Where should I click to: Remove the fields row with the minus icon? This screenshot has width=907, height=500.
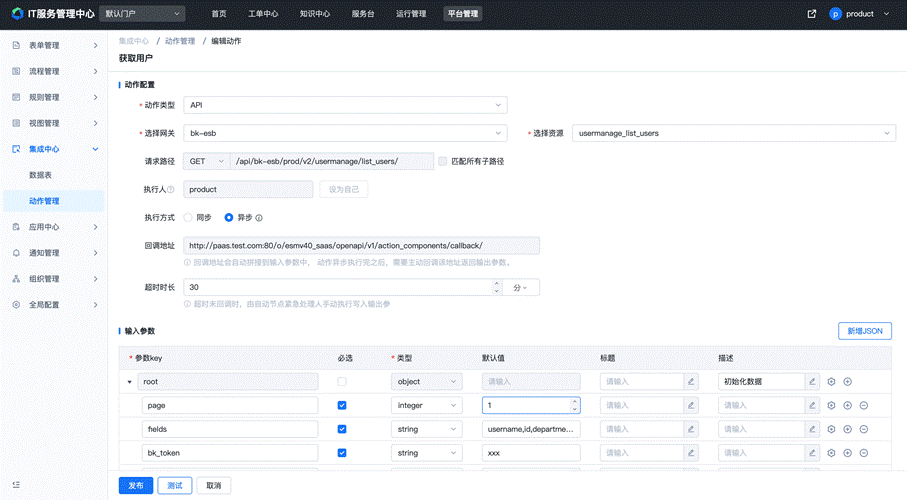(864, 429)
